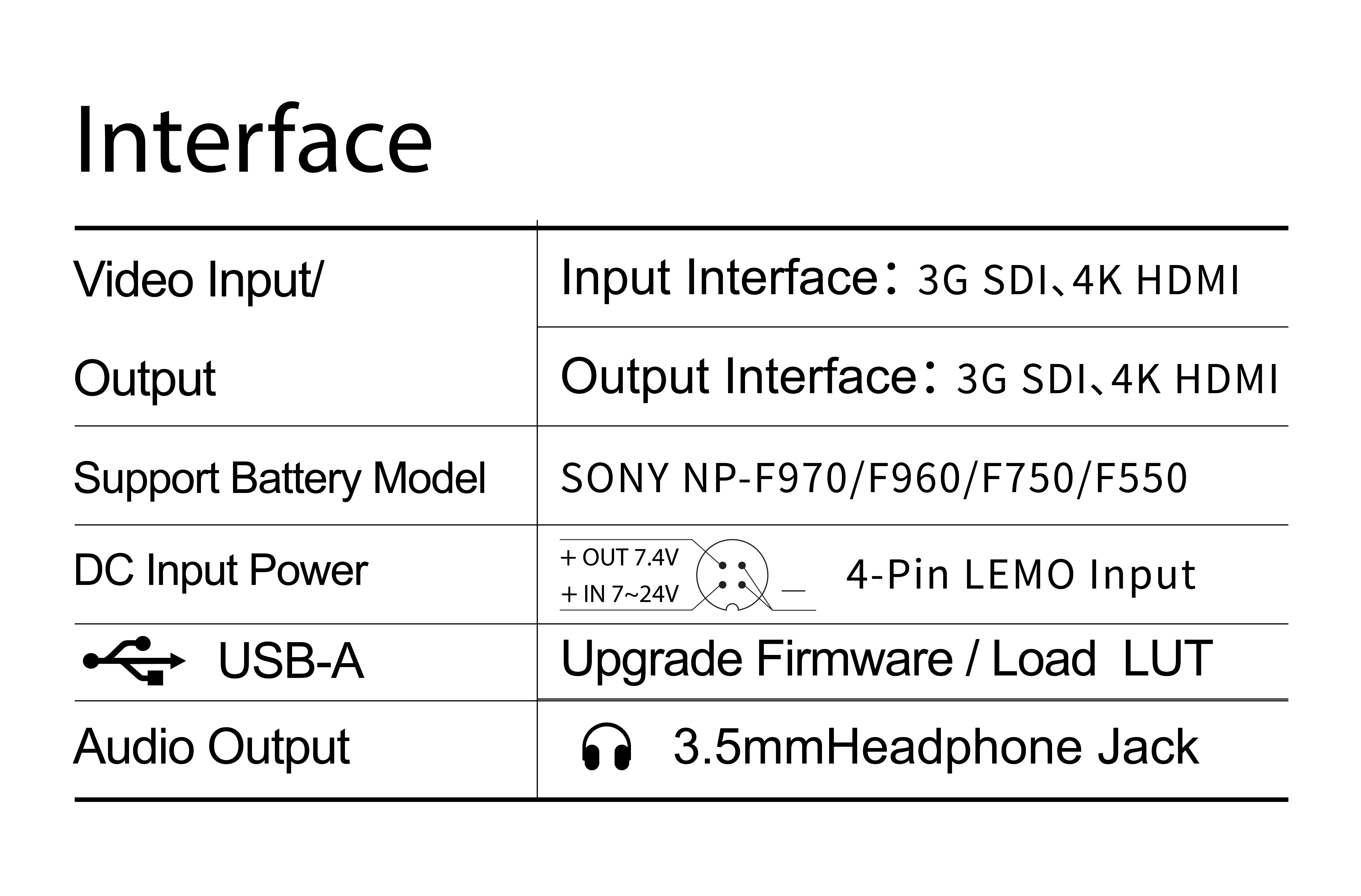This screenshot has width=1361, height=896.
Task: Click 4-Pin LEMO Input text
Action: pos(1021,575)
